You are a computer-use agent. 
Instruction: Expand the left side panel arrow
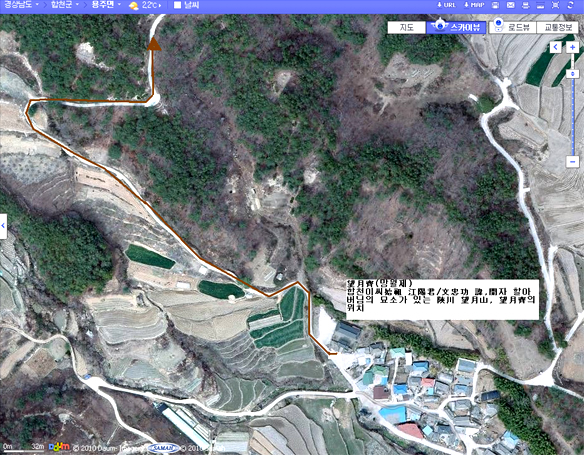(3, 226)
